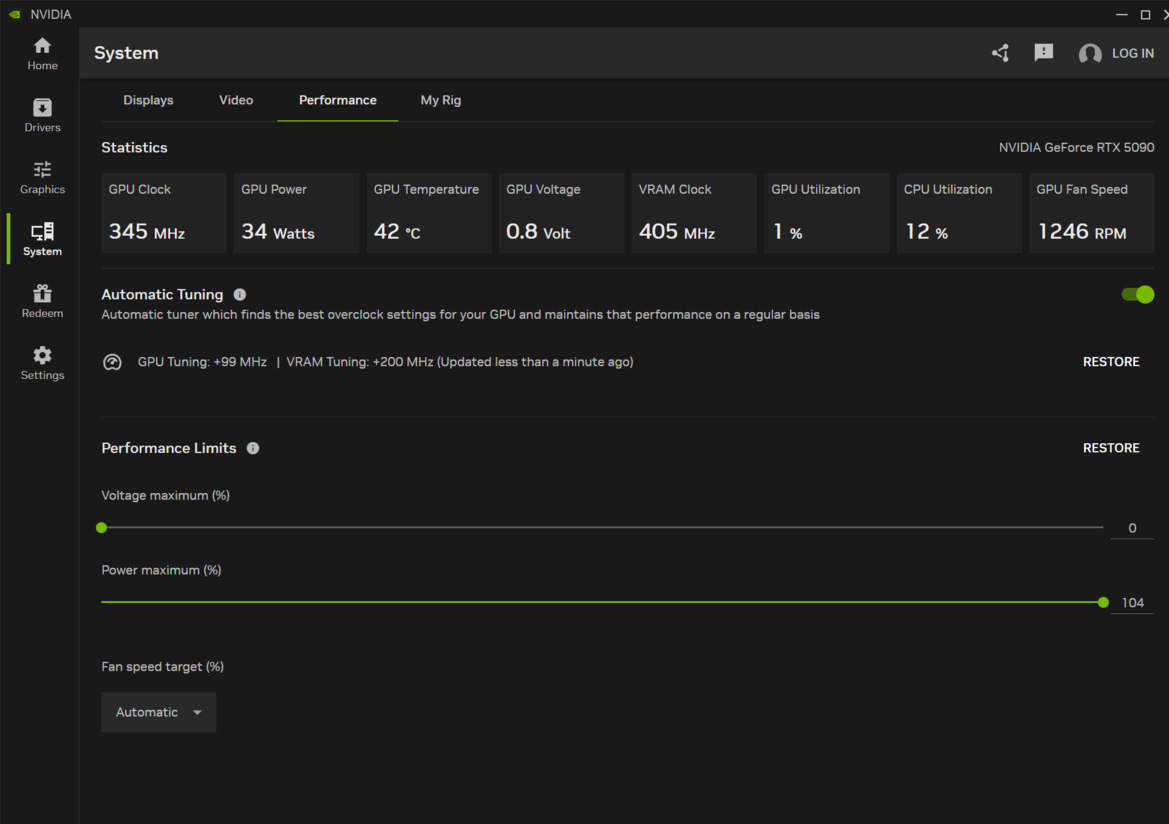Click the Power maximum (%) label
The image size is (1169, 824).
pos(161,570)
